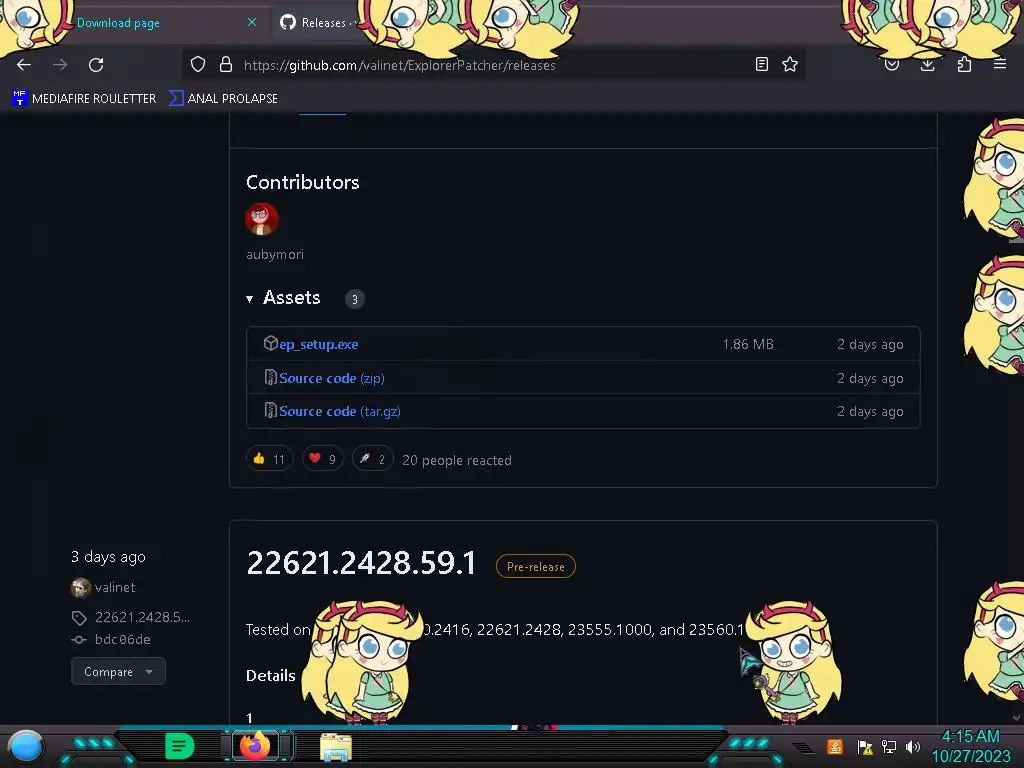Image resolution: width=1024 pixels, height=768 pixels.
Task: Click the site security padlock icon
Action: pos(226,64)
